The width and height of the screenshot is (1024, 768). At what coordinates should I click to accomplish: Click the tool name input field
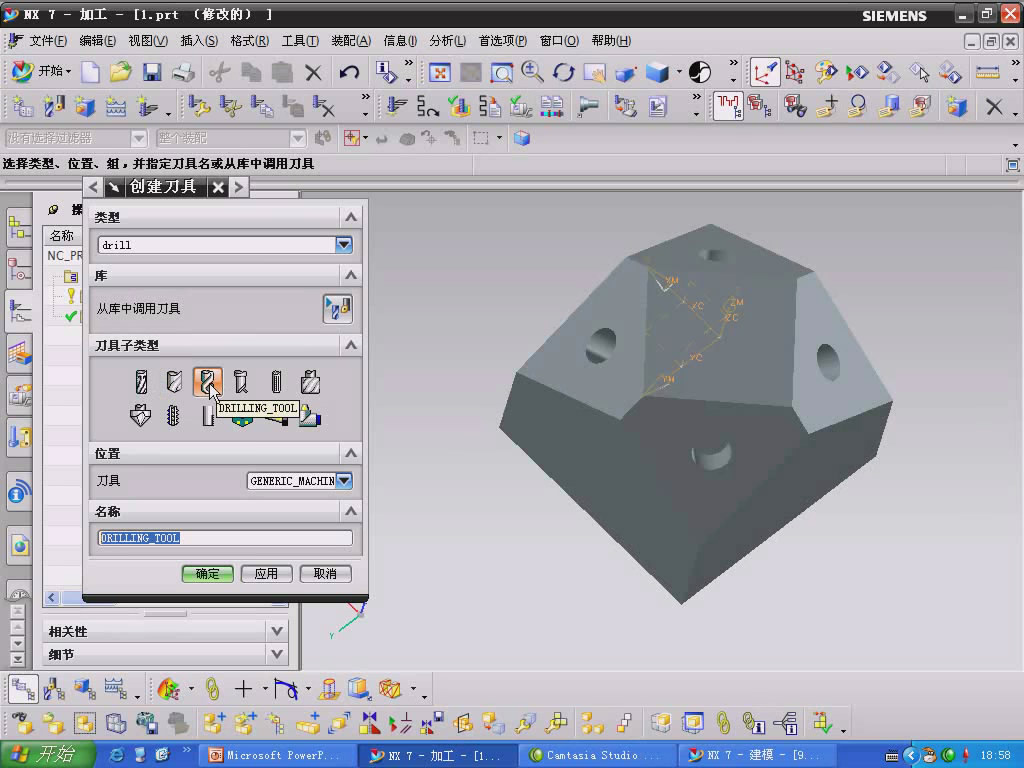(225, 538)
